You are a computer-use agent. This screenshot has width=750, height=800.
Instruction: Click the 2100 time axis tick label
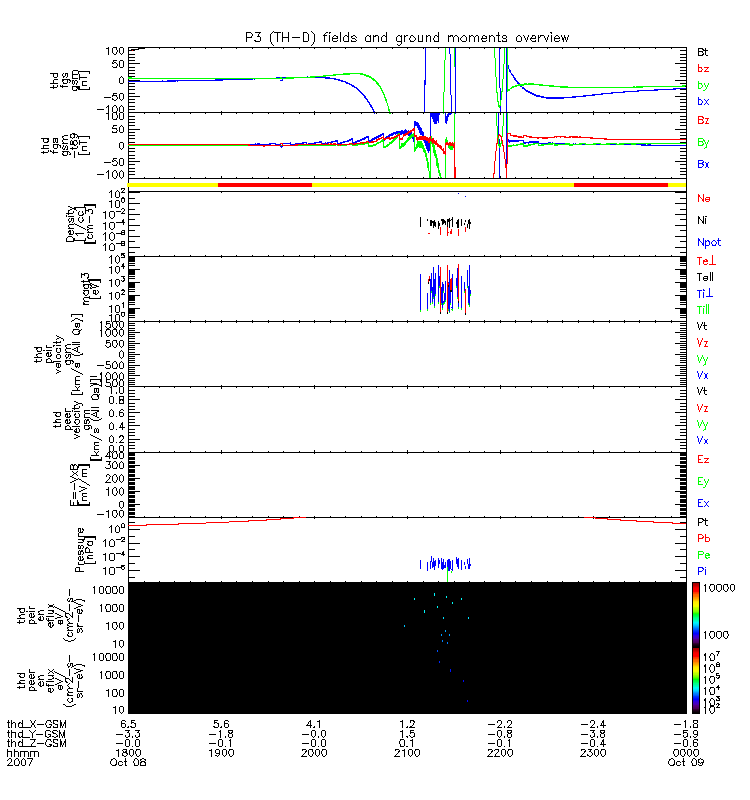(407, 753)
